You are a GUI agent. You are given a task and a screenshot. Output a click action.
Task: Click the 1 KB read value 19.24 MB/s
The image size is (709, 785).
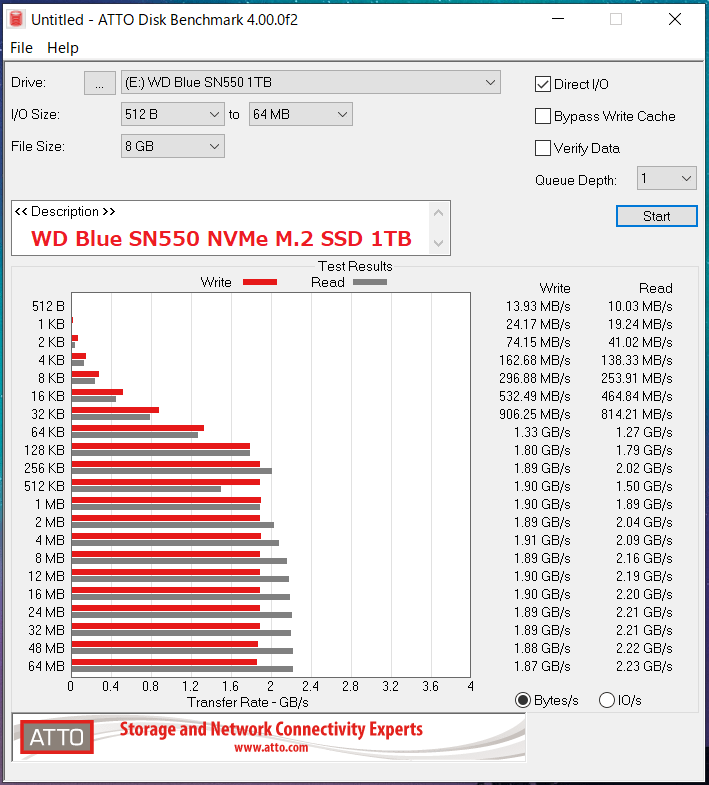coord(640,324)
